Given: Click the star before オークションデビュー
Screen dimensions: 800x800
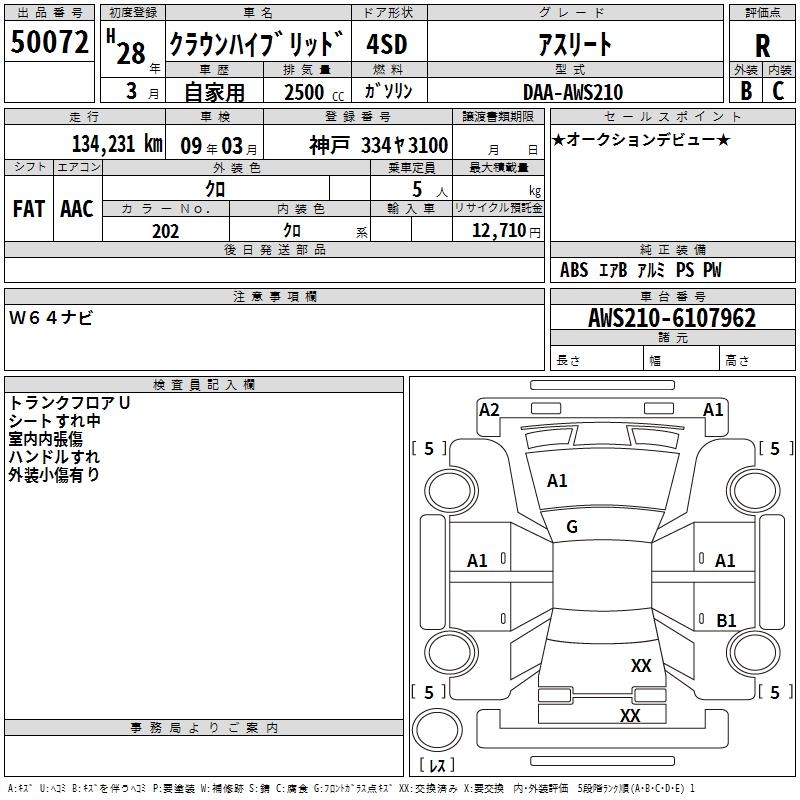Looking at the screenshot, I should (559, 139).
